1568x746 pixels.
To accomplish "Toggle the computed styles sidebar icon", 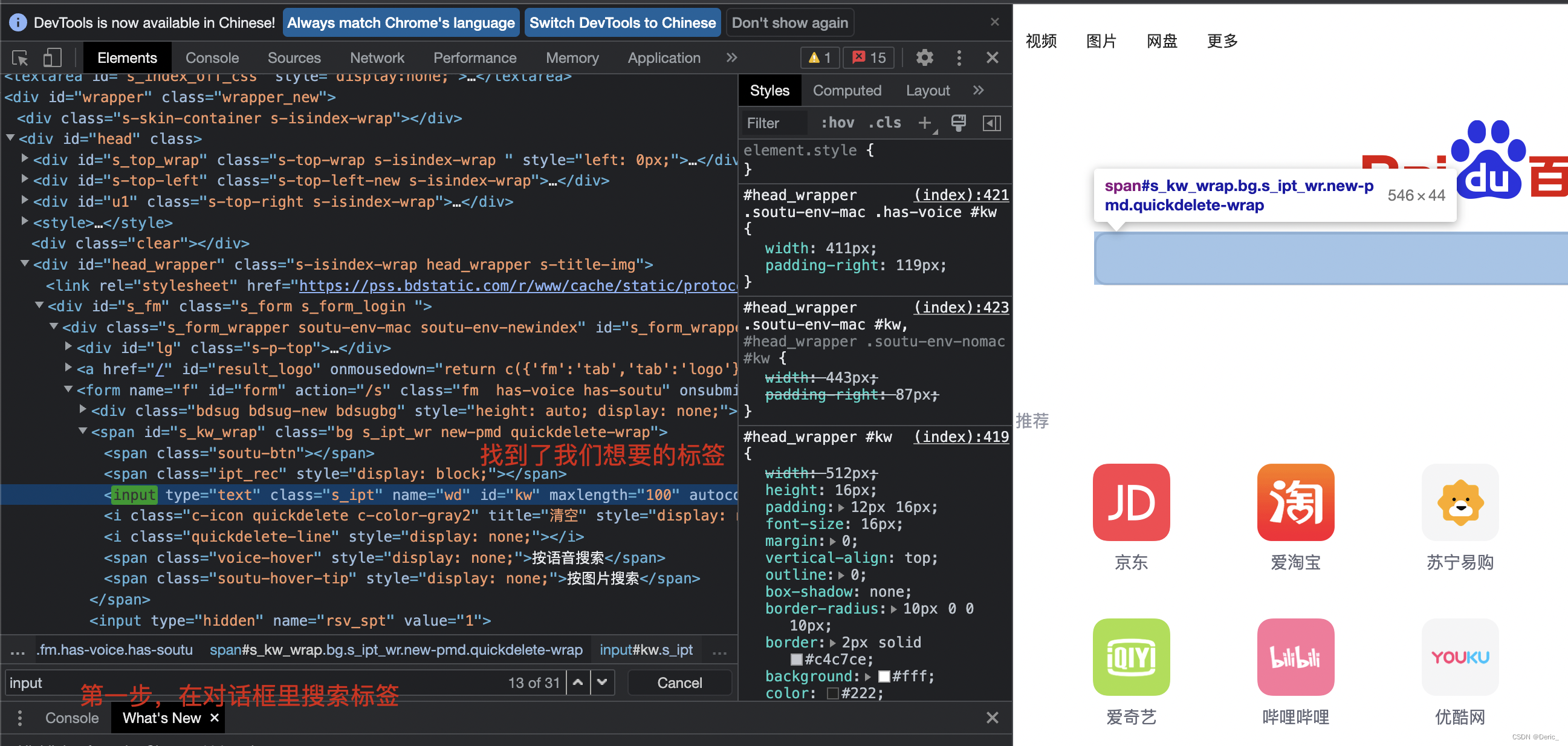I will [x=991, y=123].
